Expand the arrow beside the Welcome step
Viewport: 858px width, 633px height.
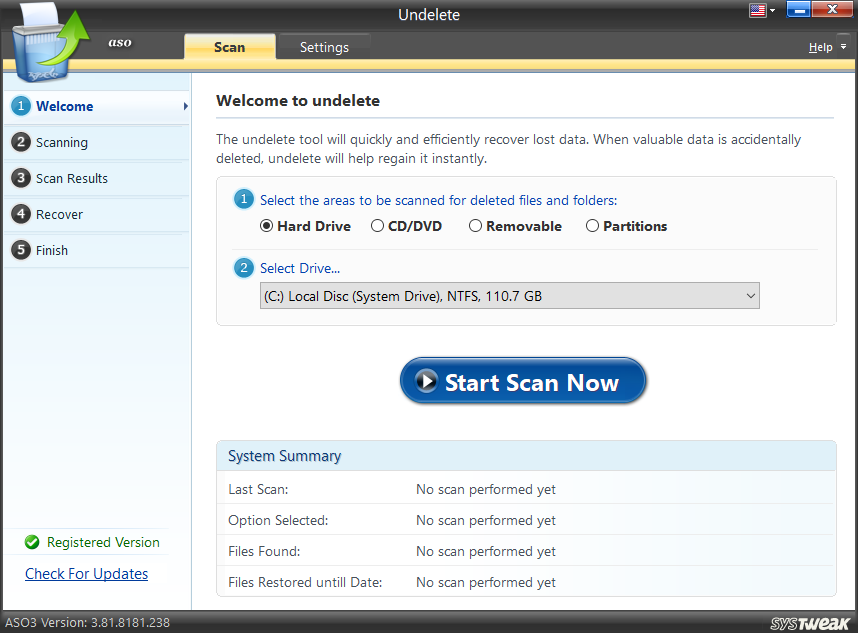[x=185, y=106]
